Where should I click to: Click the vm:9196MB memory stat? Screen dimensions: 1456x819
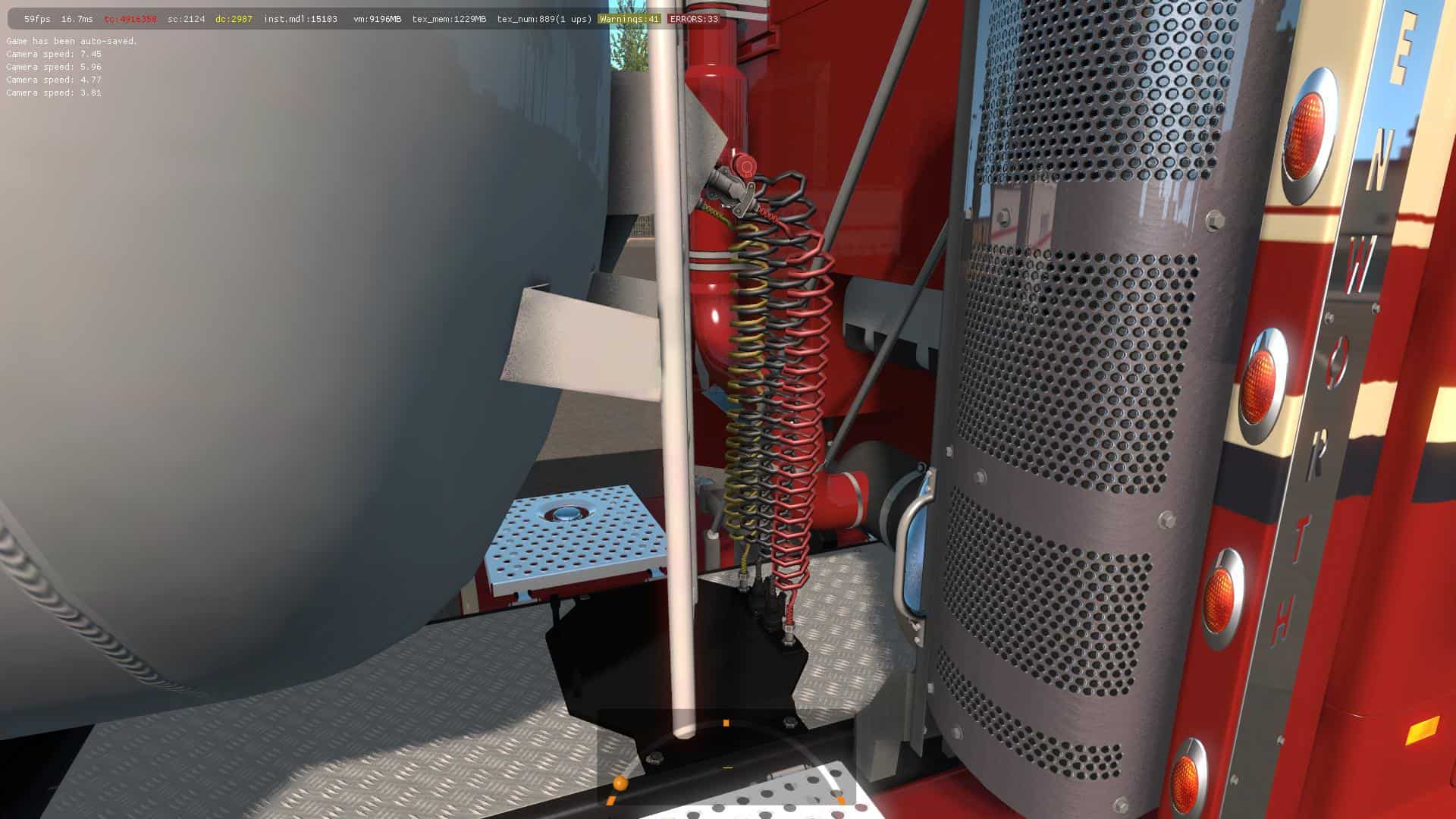click(377, 19)
